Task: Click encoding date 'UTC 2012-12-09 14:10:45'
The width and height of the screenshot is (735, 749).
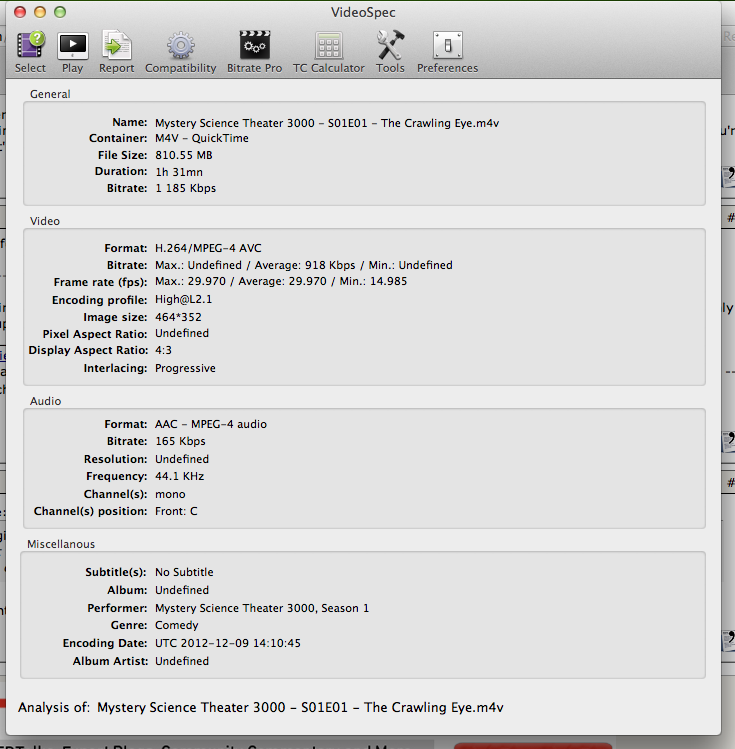Action: [x=228, y=643]
